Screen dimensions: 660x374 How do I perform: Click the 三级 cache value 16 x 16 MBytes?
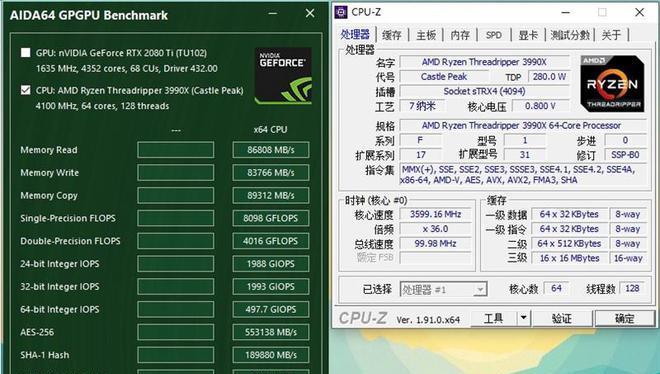[570, 258]
